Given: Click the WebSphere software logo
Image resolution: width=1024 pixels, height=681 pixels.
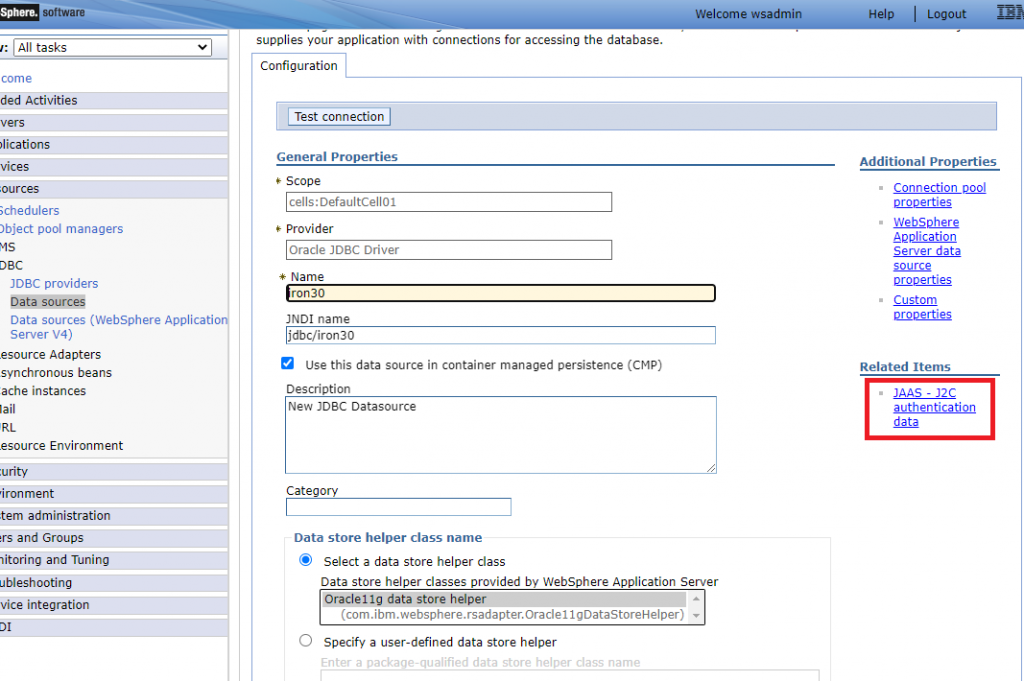Looking at the screenshot, I should point(42,12).
